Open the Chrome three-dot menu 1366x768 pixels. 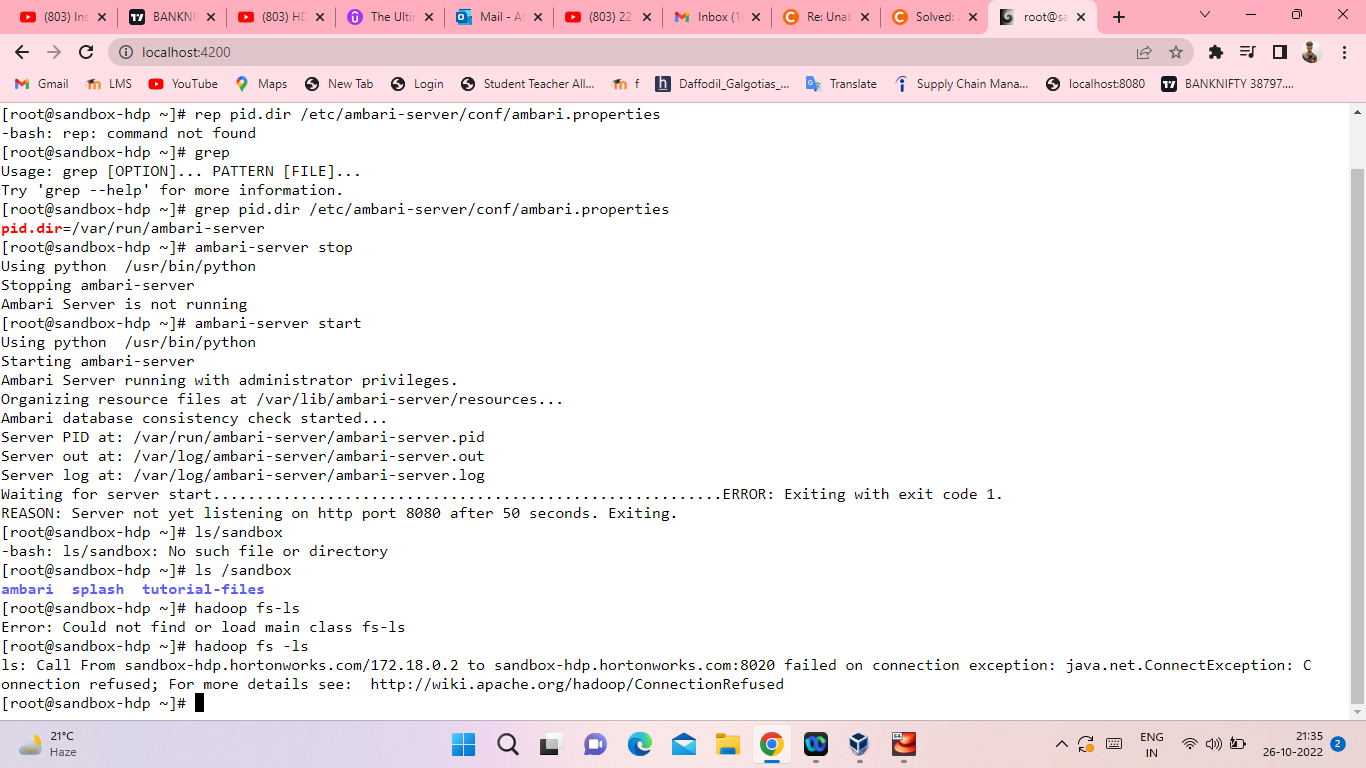(1343, 51)
